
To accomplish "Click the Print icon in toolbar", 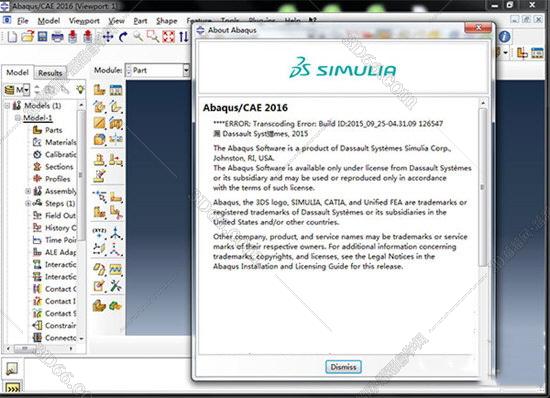I will coord(58,37).
